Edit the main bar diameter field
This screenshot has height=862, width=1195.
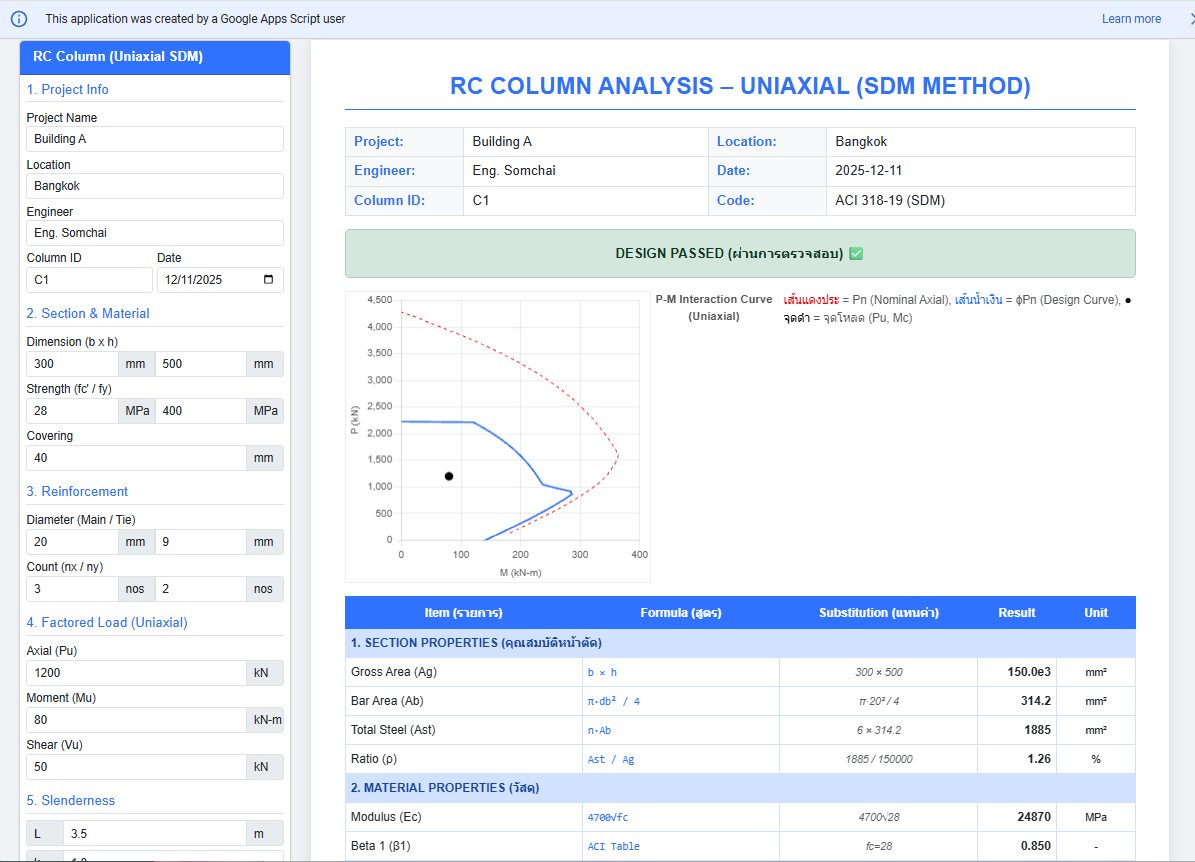[72, 542]
